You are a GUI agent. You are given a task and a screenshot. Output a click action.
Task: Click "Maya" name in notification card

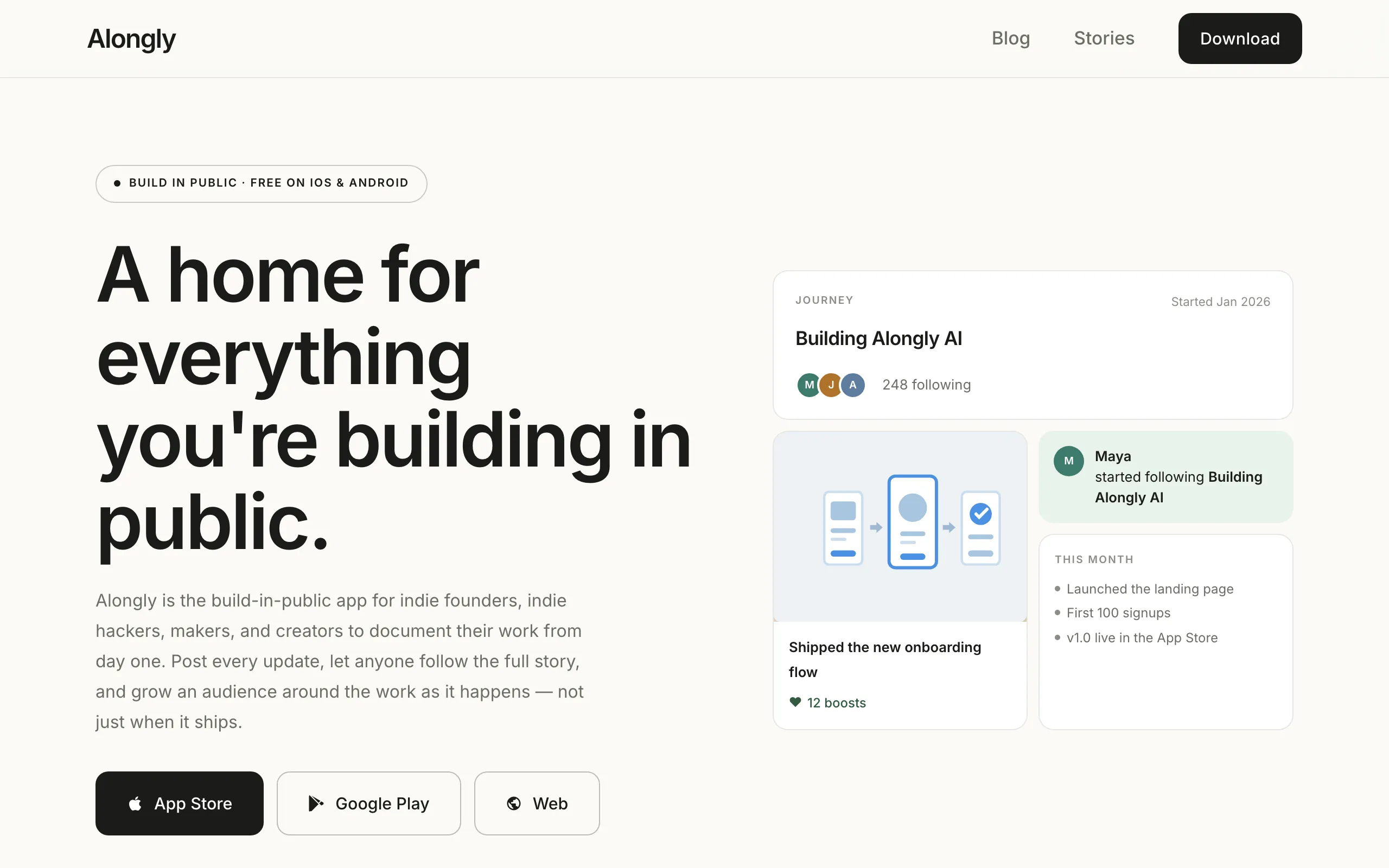(1113, 456)
